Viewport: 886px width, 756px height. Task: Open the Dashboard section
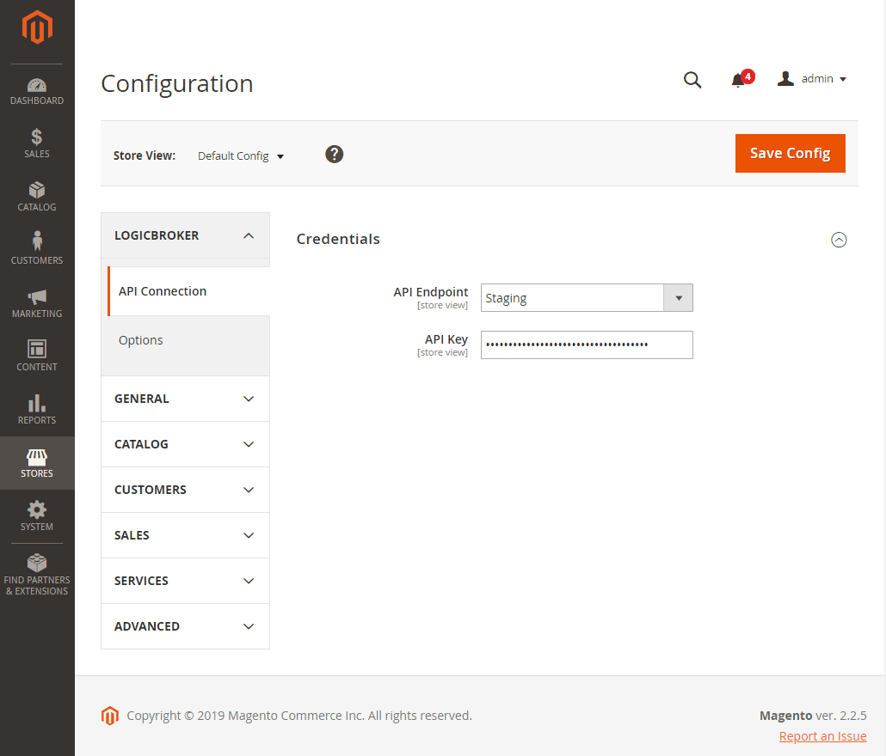[x=37, y=91]
